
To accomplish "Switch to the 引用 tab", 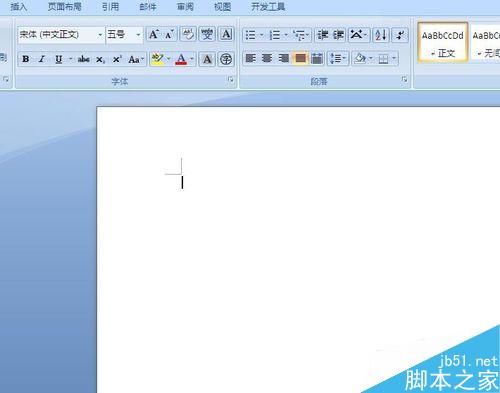I will coord(110,7).
